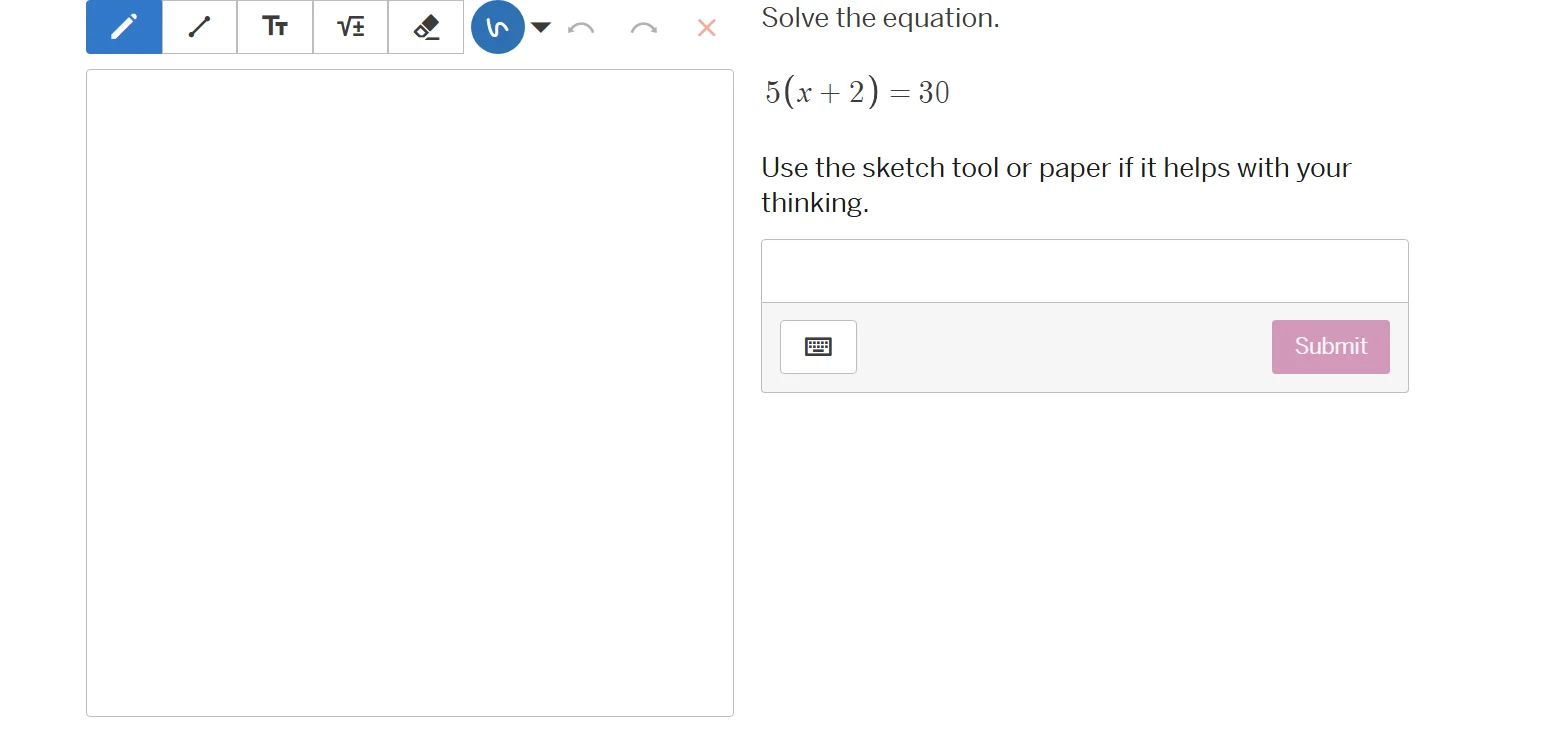The height and width of the screenshot is (744, 1547).
Task: Open the on-screen math keyboard
Action: pos(818,347)
